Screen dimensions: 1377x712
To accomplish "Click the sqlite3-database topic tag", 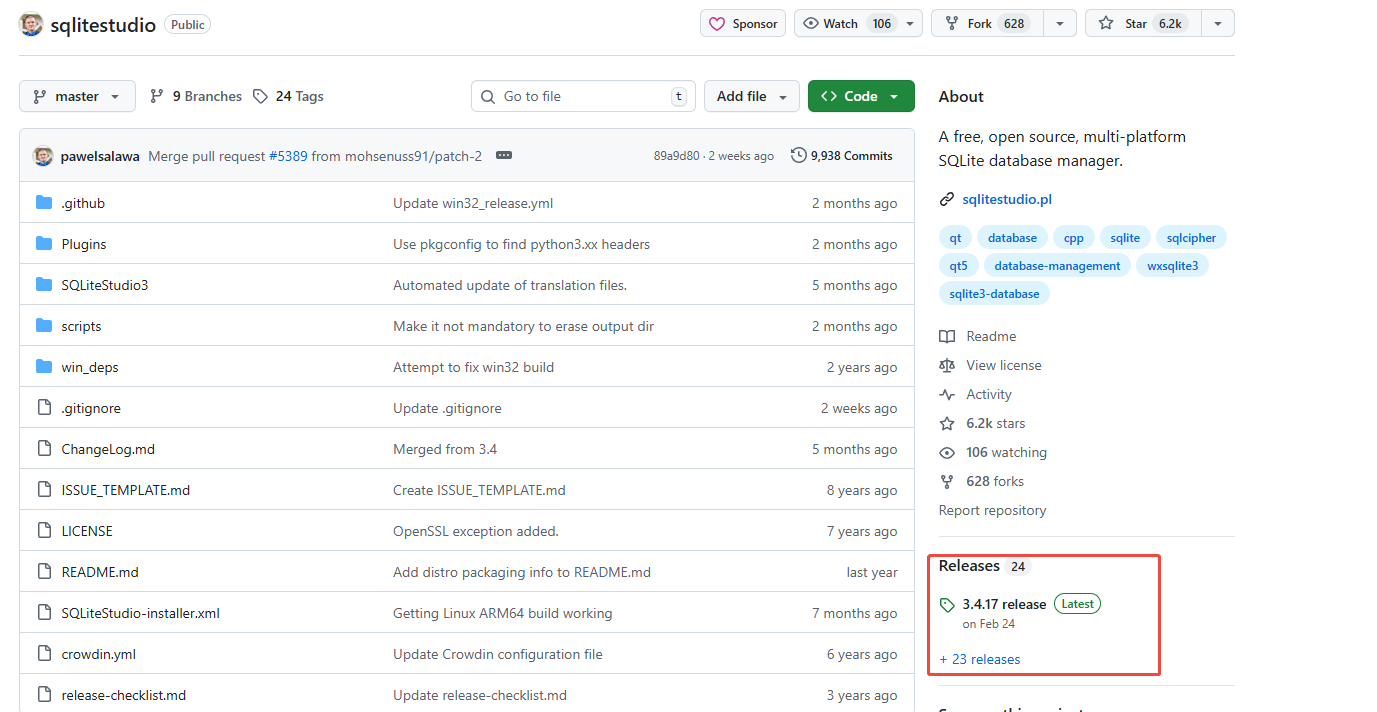I will 994,294.
